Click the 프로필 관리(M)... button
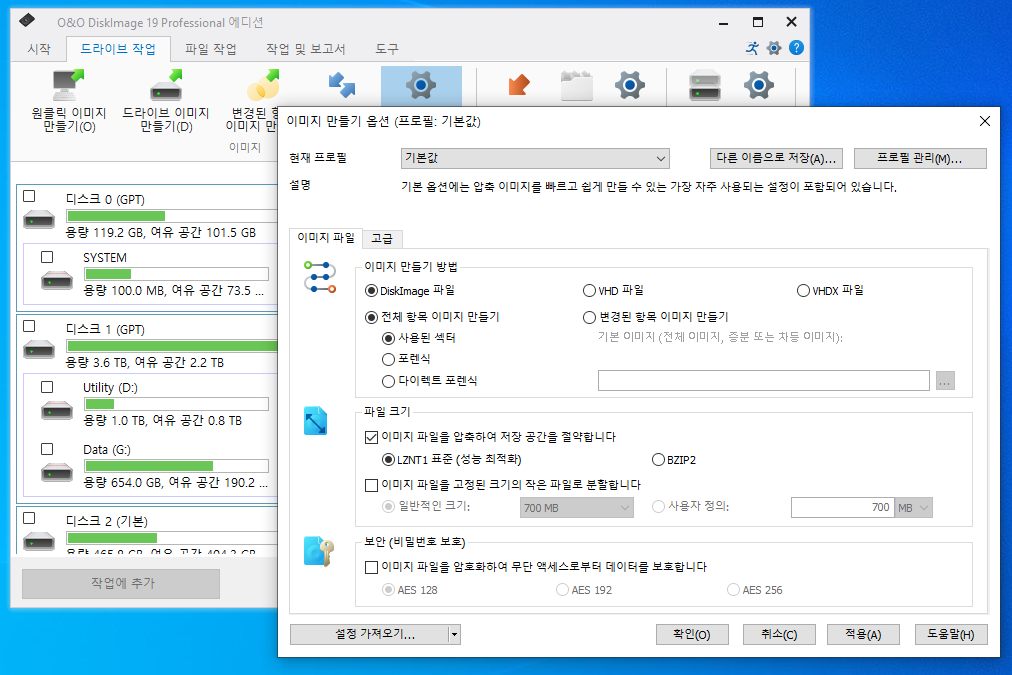 [920, 158]
